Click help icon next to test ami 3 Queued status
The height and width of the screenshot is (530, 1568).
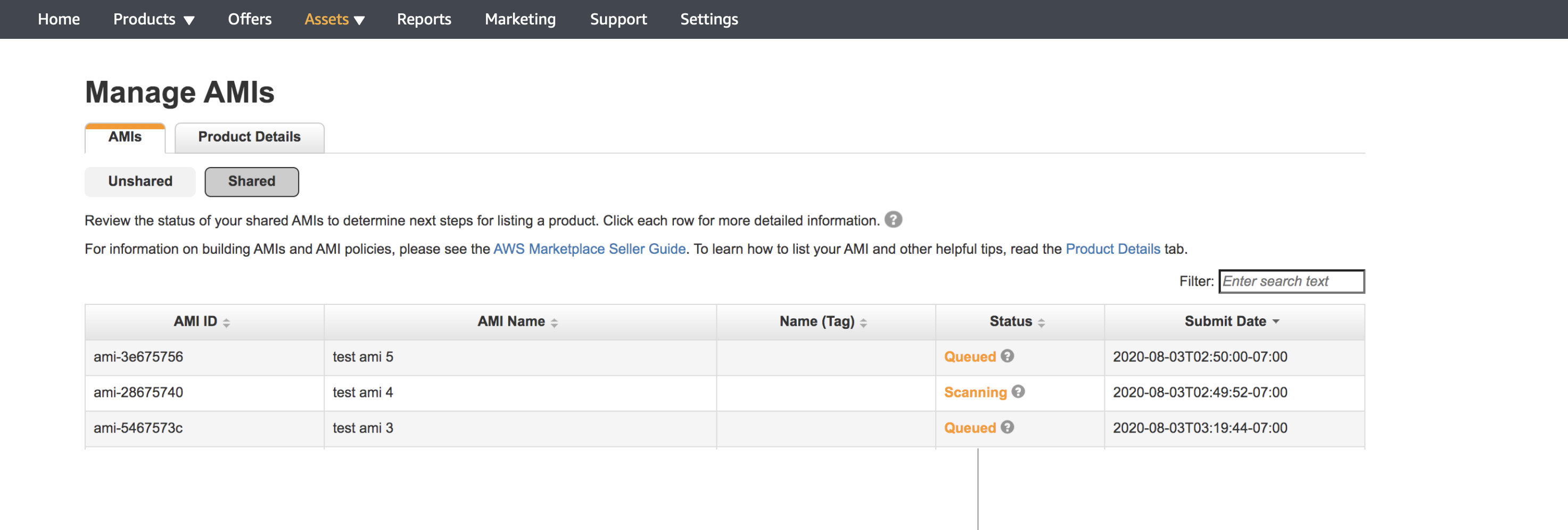tap(1008, 427)
